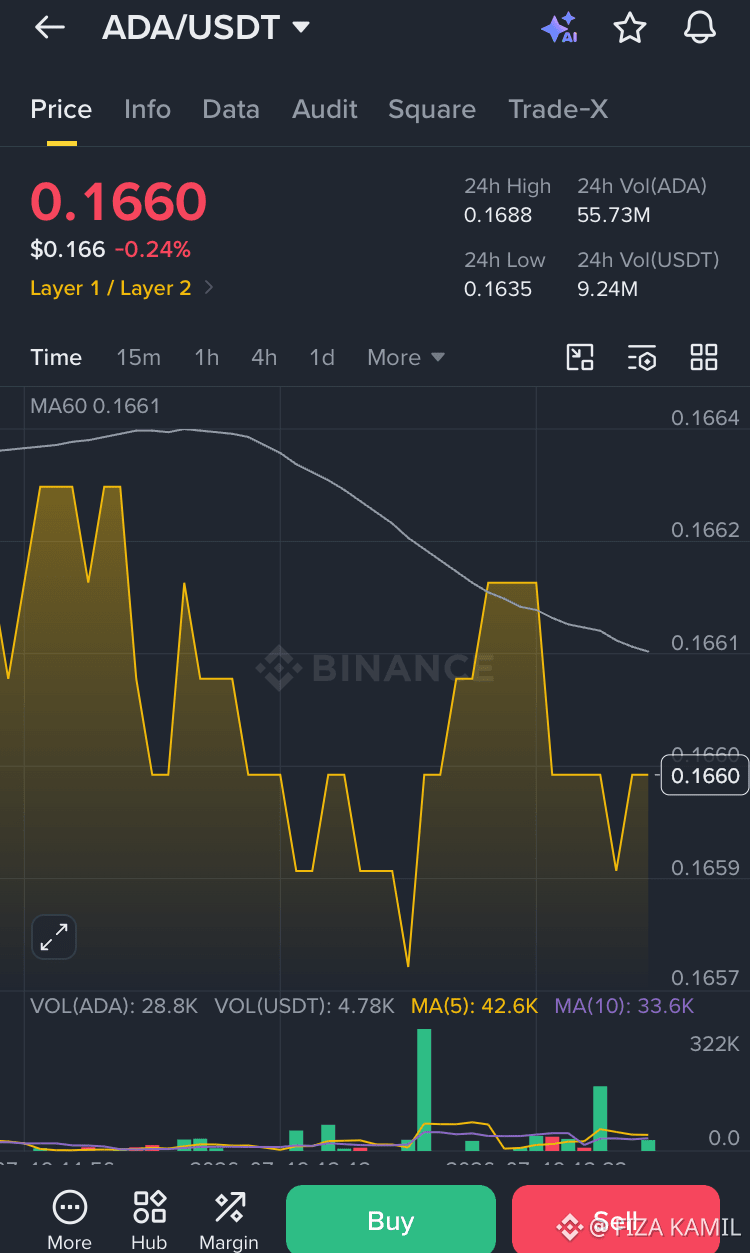Viewport: 750px width, 1253px height.
Task: Click the 24h Low value 0.1635
Action: (498, 289)
